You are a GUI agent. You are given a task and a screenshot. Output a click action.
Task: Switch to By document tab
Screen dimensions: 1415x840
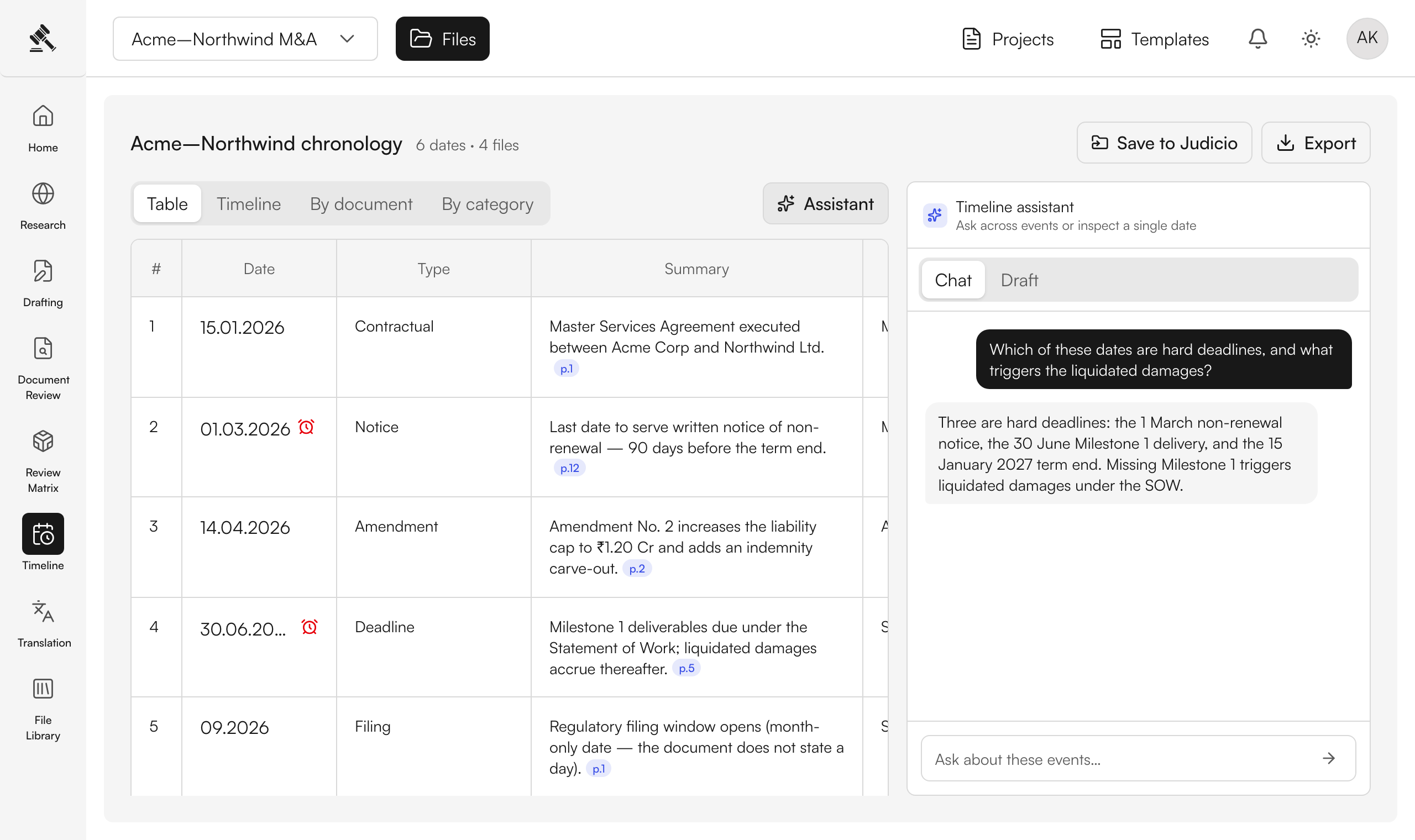click(361, 203)
